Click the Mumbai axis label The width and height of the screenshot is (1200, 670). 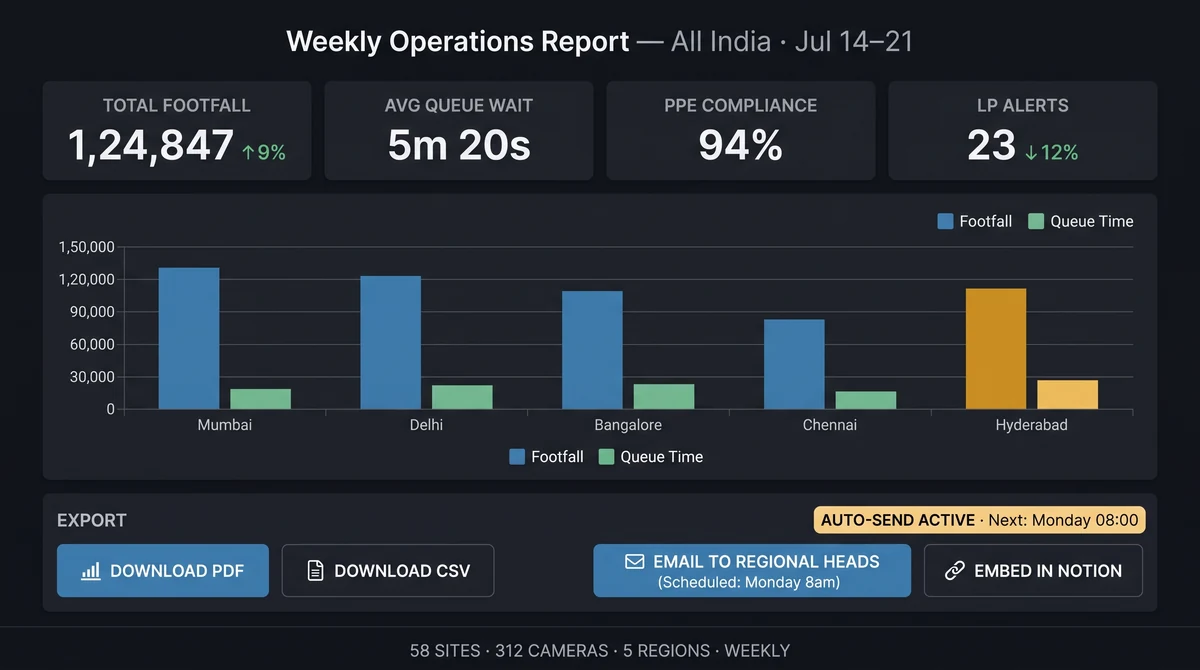[225, 425]
